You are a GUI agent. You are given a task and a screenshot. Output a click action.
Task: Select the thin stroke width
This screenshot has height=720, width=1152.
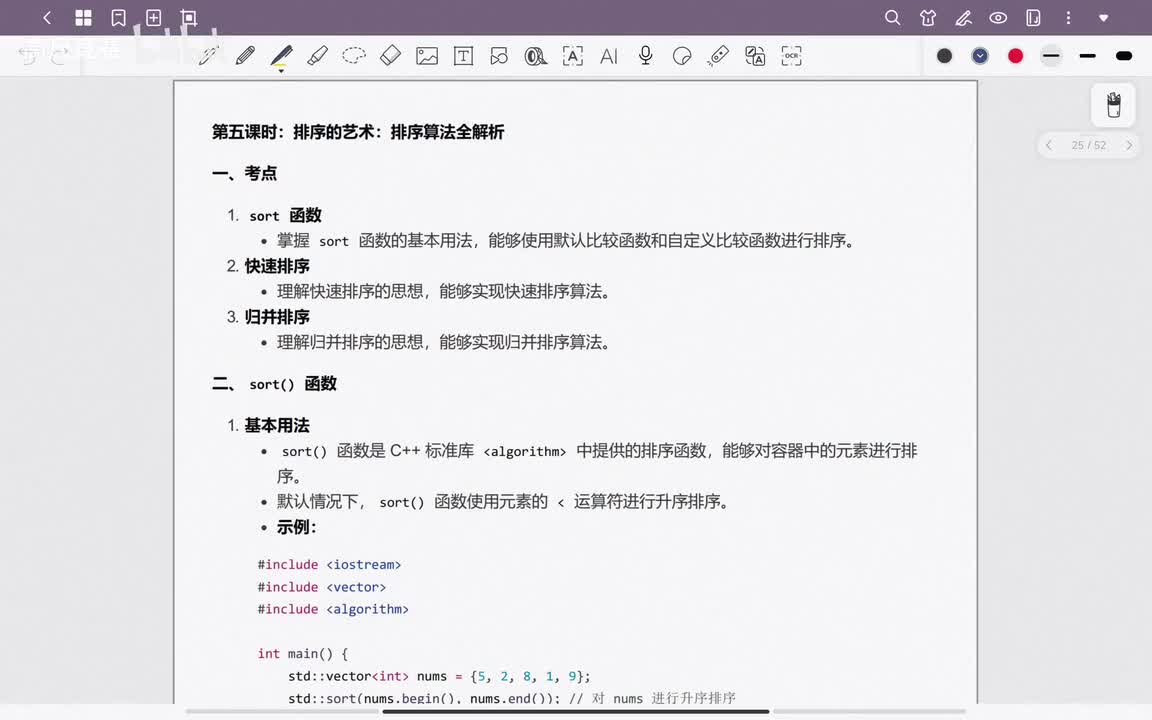click(x=1051, y=56)
